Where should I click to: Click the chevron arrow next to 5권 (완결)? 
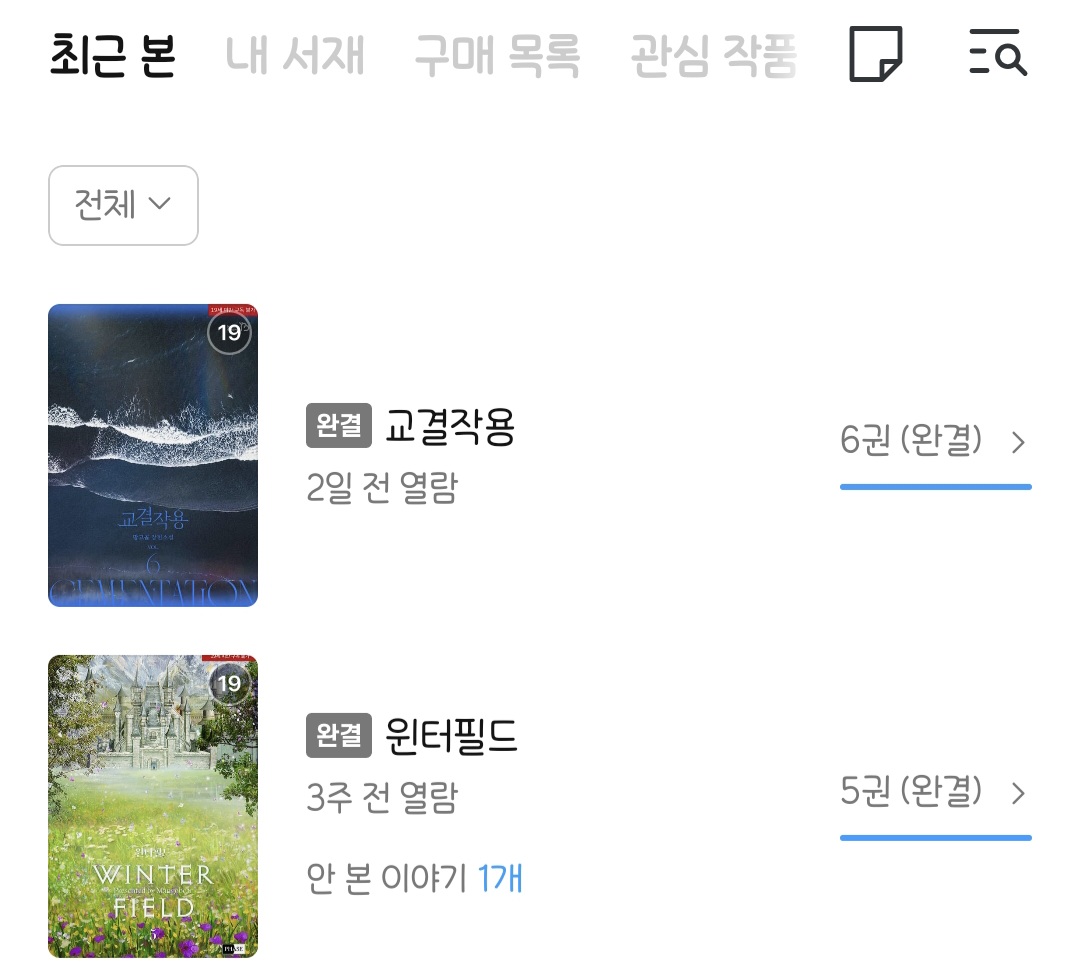1018,793
